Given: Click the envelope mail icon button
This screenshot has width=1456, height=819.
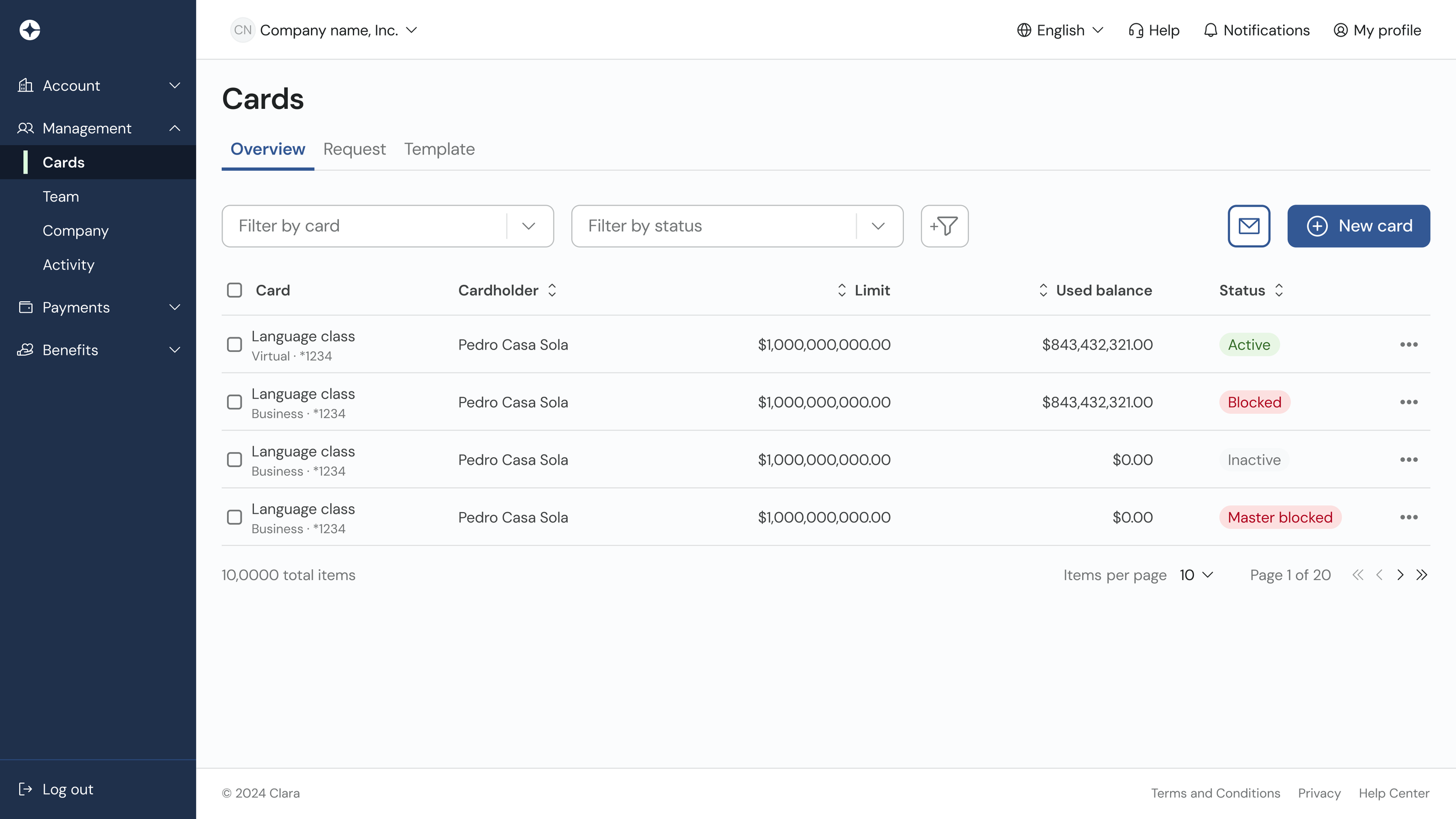Looking at the screenshot, I should click(1249, 226).
